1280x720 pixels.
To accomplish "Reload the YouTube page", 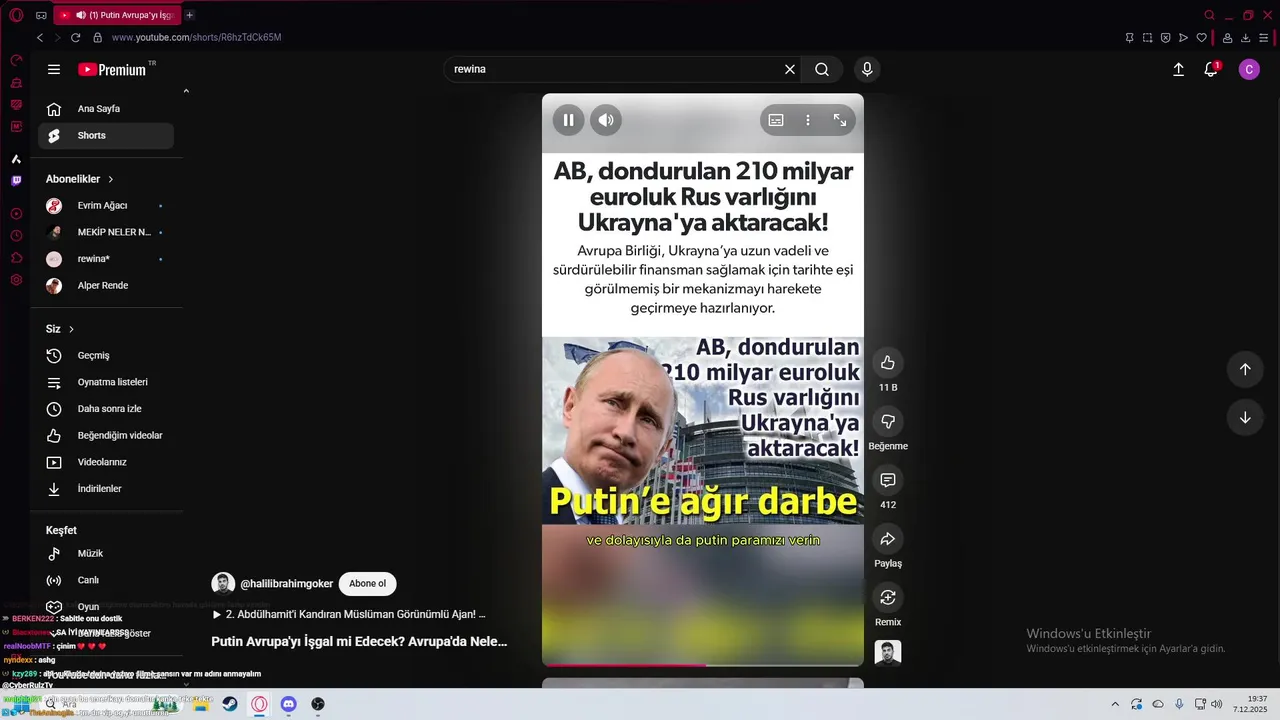I will click(x=75, y=37).
